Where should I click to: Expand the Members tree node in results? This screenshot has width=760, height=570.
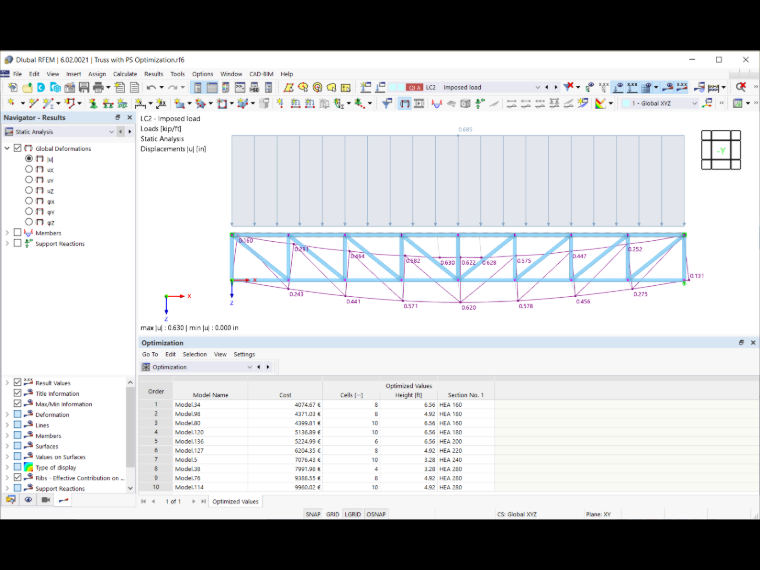[x=7, y=233]
